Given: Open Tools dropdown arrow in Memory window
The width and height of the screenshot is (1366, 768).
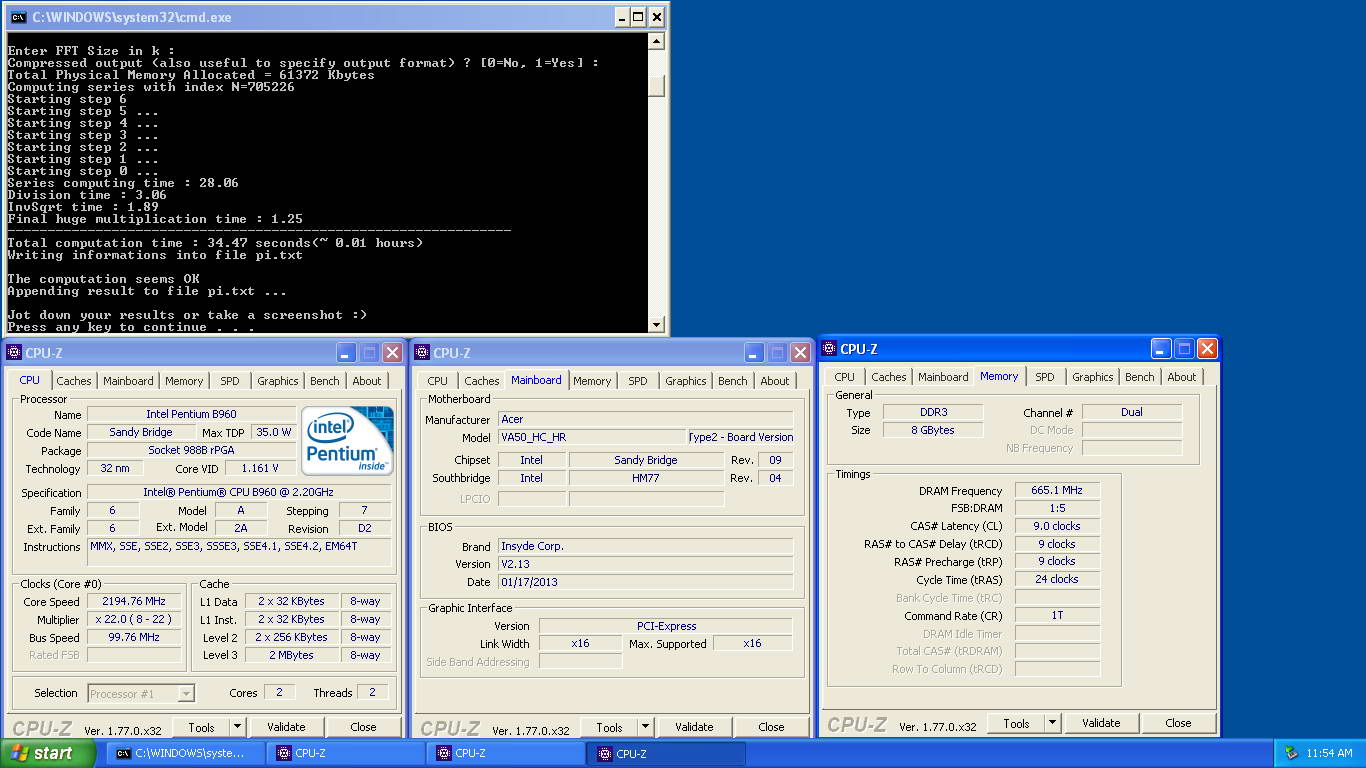Looking at the screenshot, I should click(1053, 723).
